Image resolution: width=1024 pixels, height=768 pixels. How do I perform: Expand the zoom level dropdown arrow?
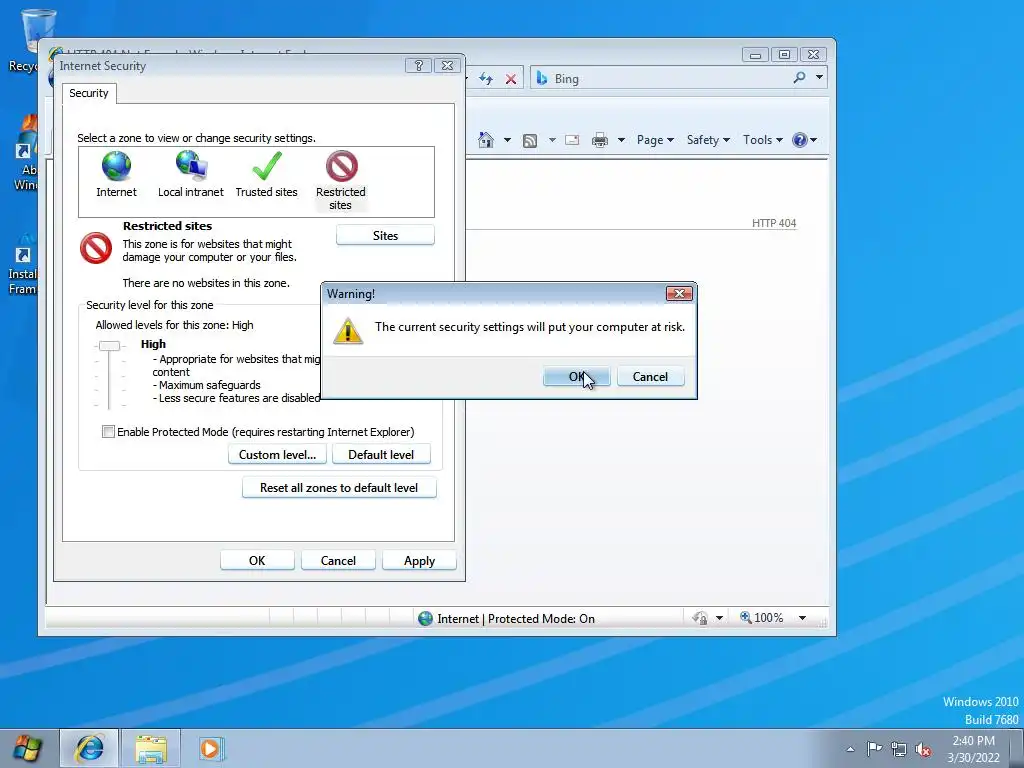pos(803,618)
